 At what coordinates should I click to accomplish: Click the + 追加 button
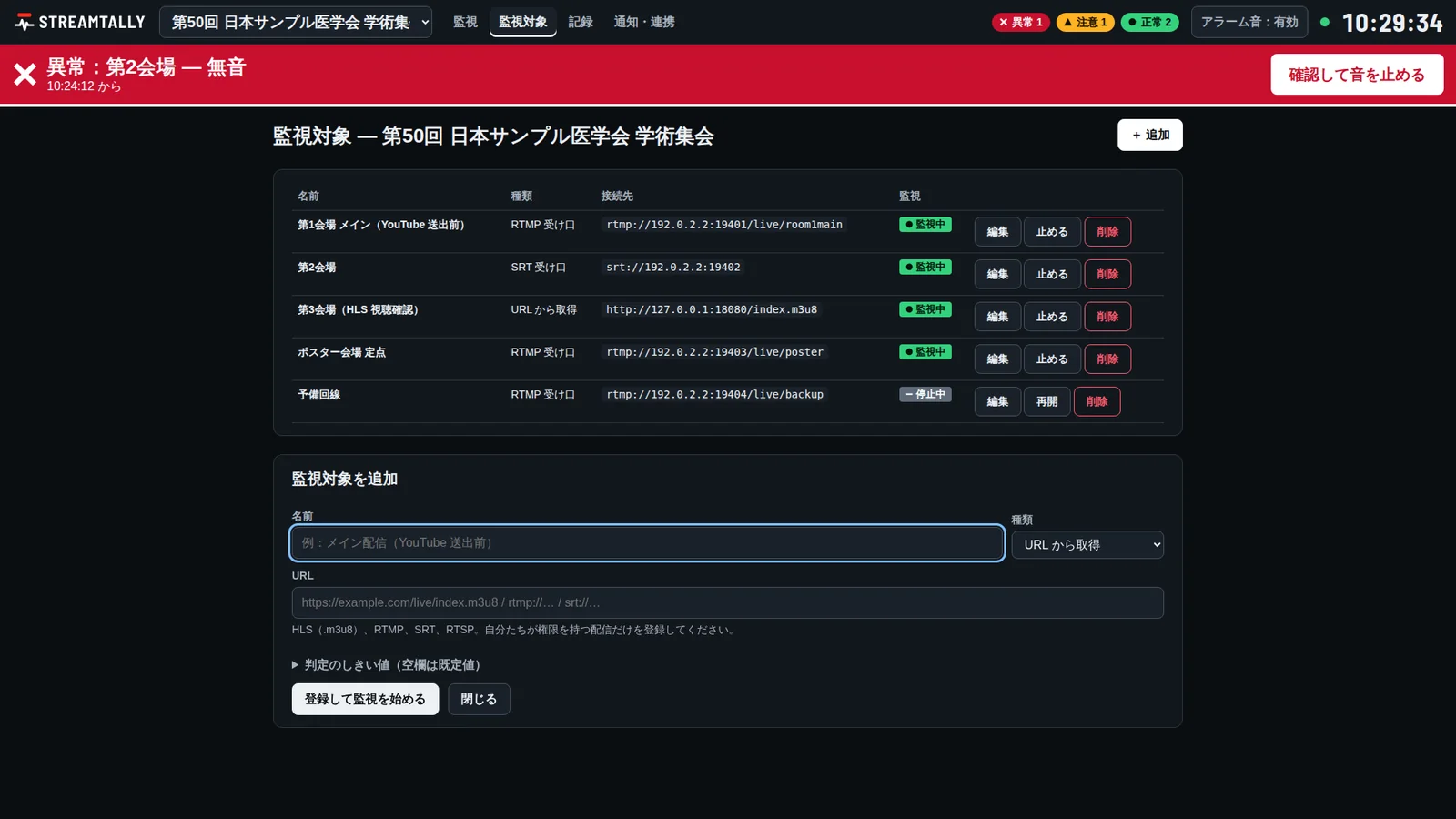pyautogui.click(x=1150, y=135)
